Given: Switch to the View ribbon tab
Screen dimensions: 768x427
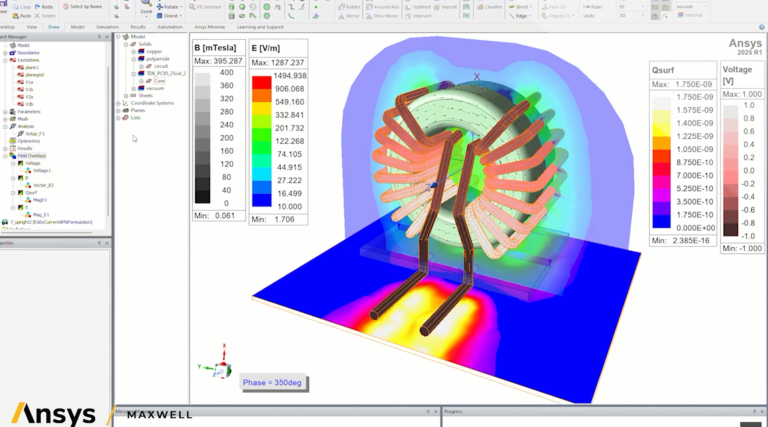Looking at the screenshot, I should [x=32, y=27].
